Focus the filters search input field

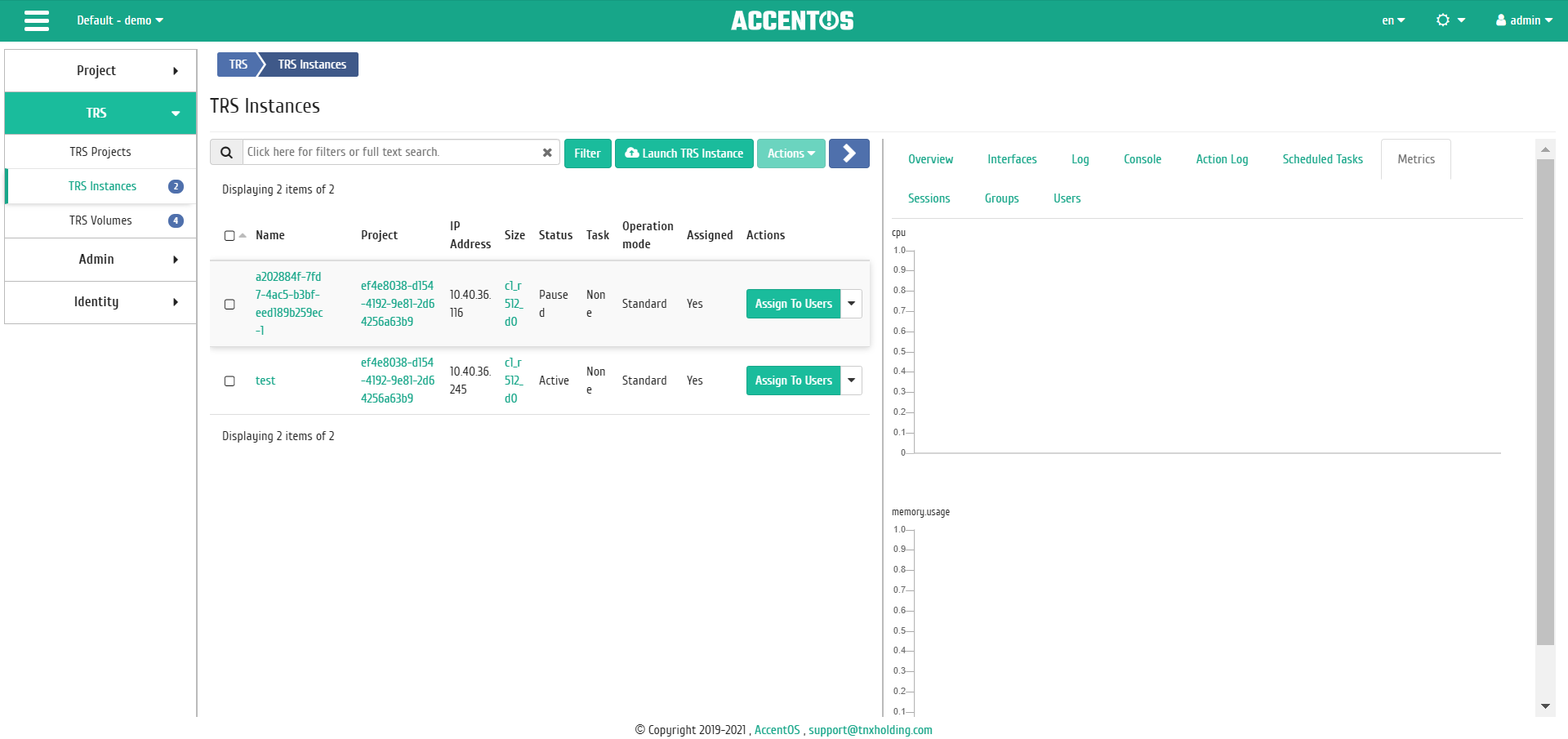(x=392, y=153)
